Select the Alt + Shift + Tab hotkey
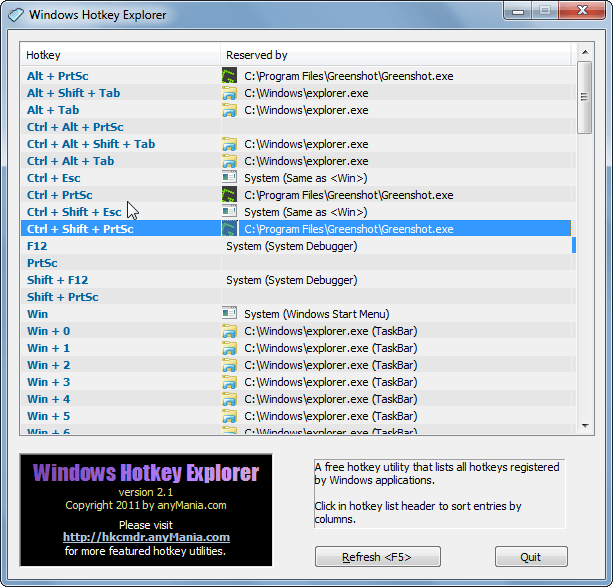The width and height of the screenshot is (613, 587). tap(73, 93)
